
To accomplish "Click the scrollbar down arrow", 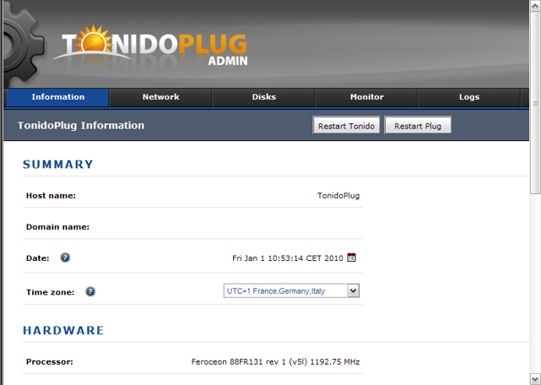I will [x=535, y=379].
